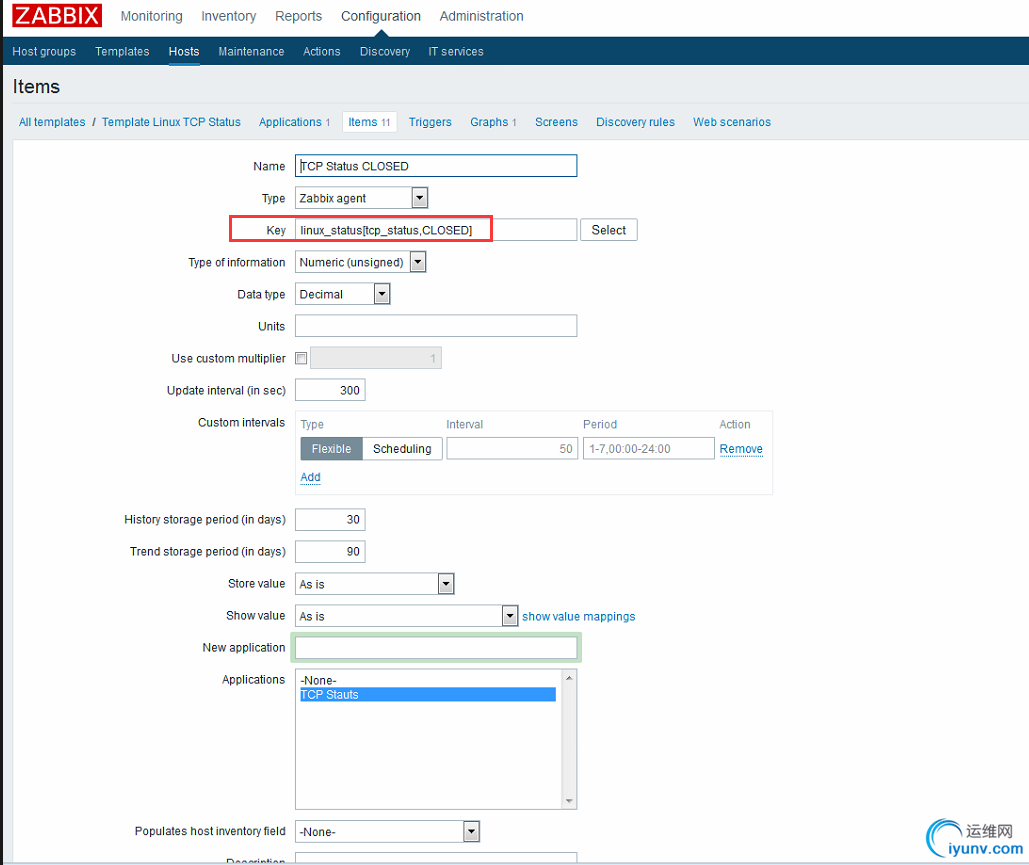Open the Configuration menu
This screenshot has width=1029, height=865.
click(x=381, y=16)
